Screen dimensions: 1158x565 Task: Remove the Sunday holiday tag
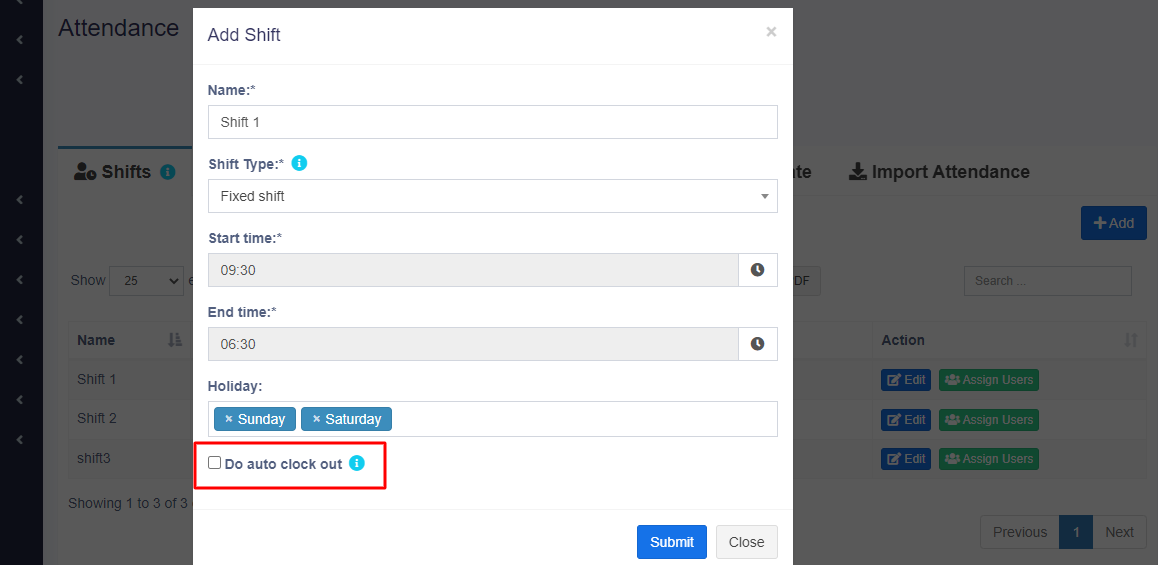(229, 419)
